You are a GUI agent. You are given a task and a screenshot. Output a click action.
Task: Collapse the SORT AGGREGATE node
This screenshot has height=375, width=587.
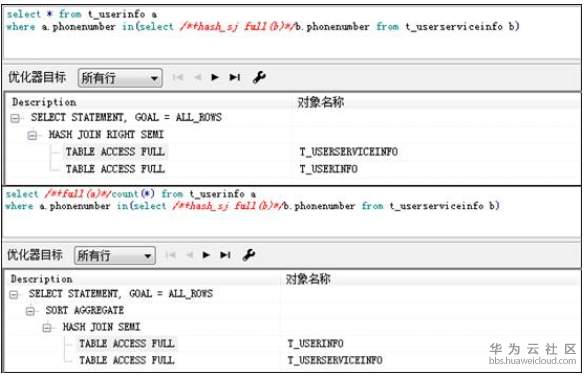tap(30, 311)
